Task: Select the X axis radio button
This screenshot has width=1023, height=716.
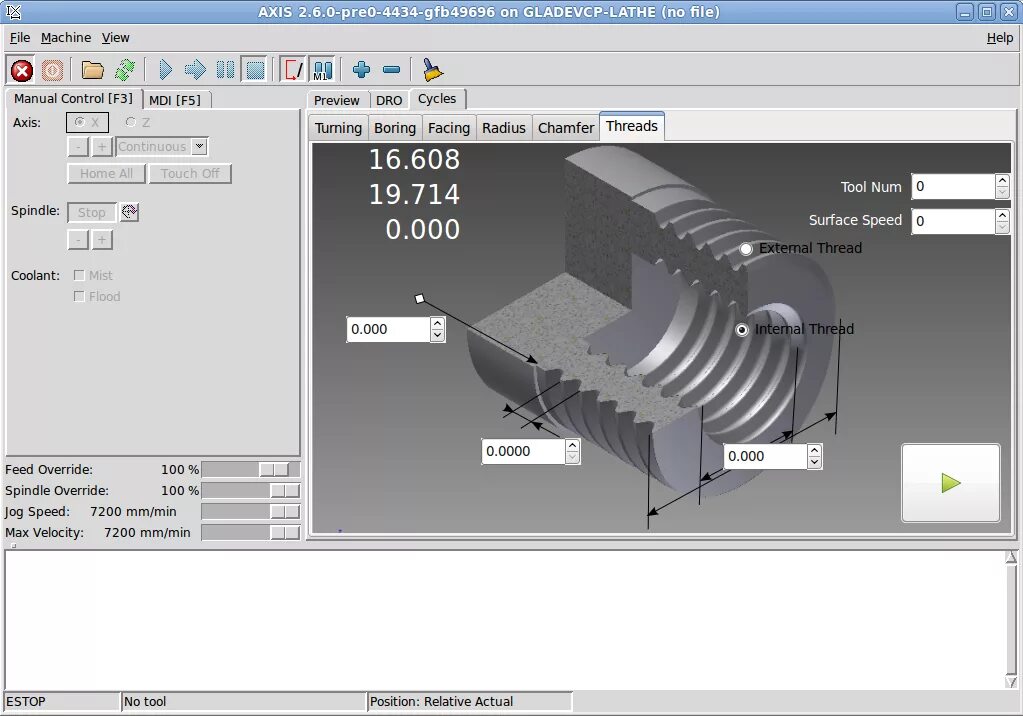Action: point(87,122)
